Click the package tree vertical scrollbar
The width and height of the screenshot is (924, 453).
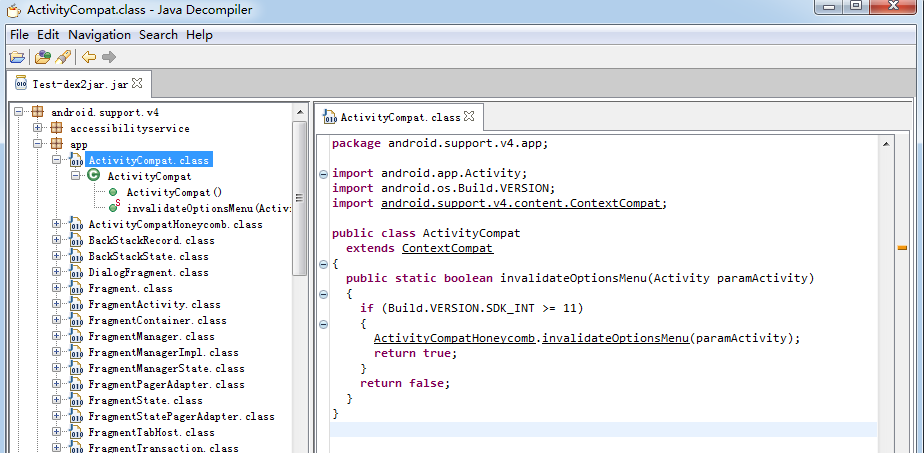[x=299, y=200]
